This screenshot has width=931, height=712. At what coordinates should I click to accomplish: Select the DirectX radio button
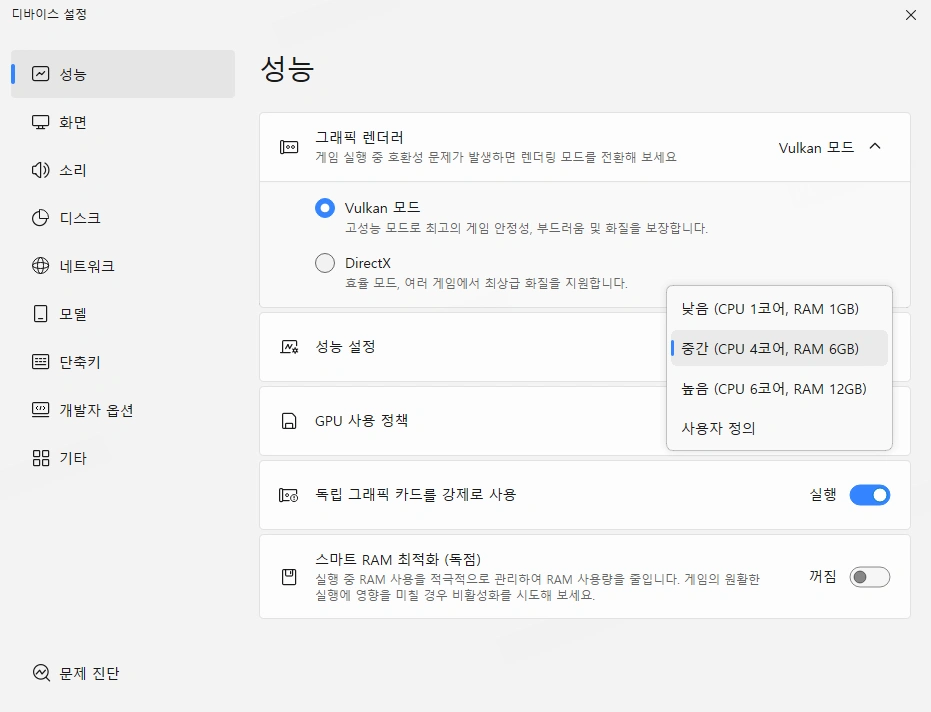click(325, 263)
